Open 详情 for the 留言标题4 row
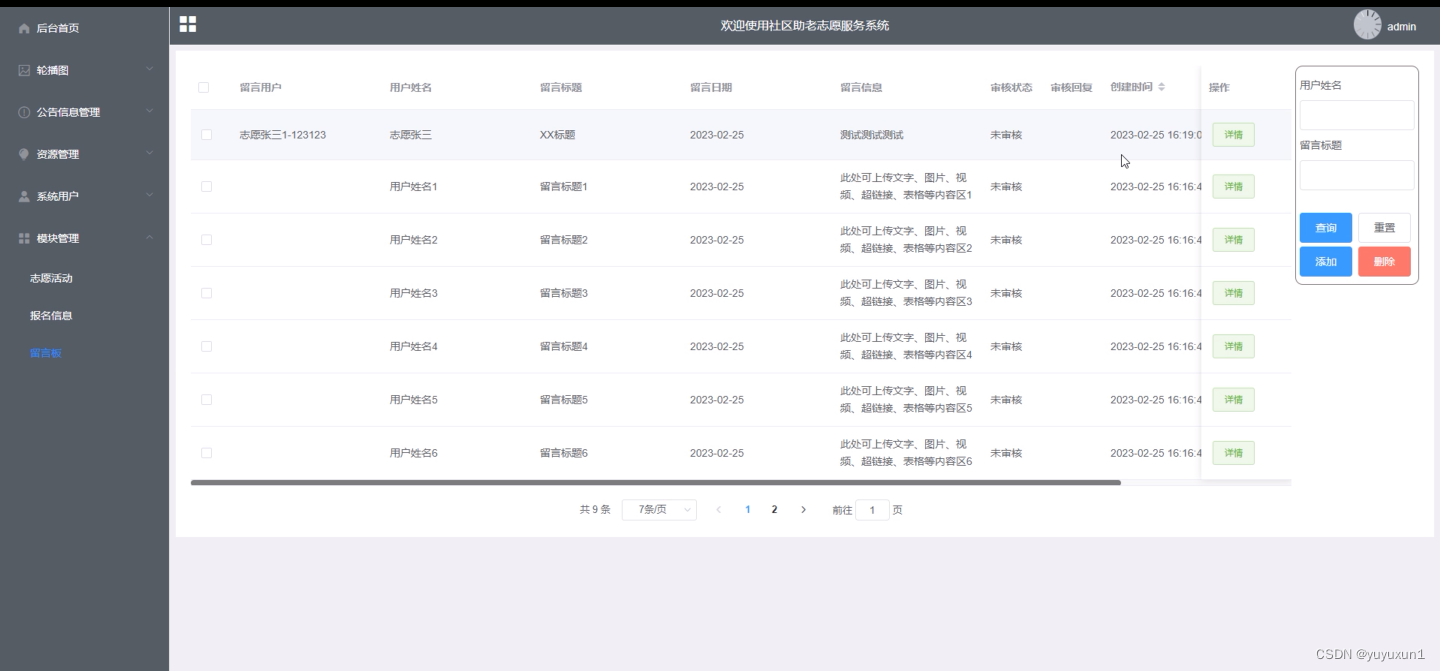The image size is (1440, 671). point(1233,346)
